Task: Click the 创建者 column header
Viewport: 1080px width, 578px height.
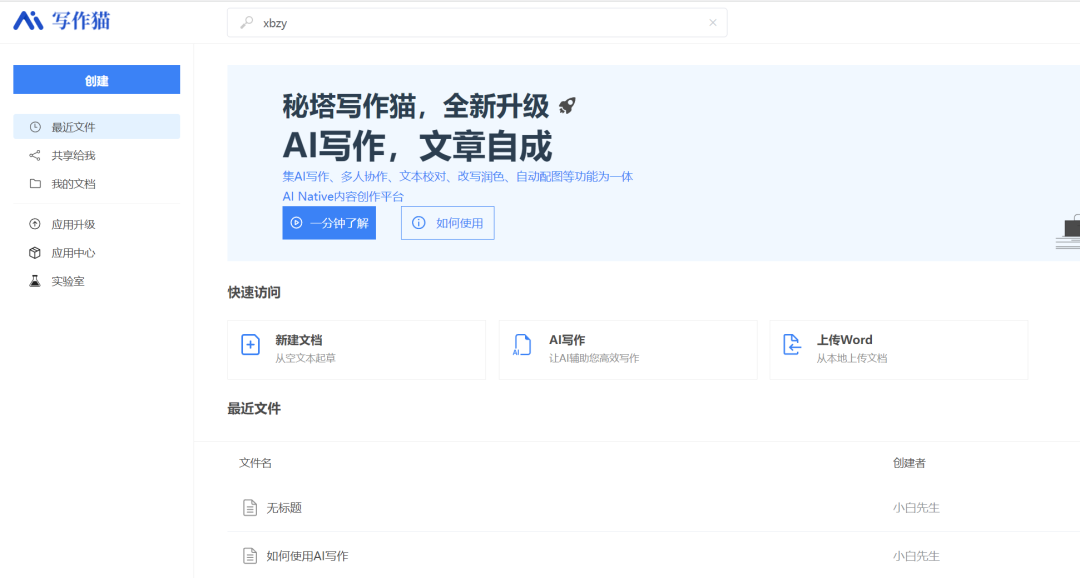Action: [x=909, y=463]
